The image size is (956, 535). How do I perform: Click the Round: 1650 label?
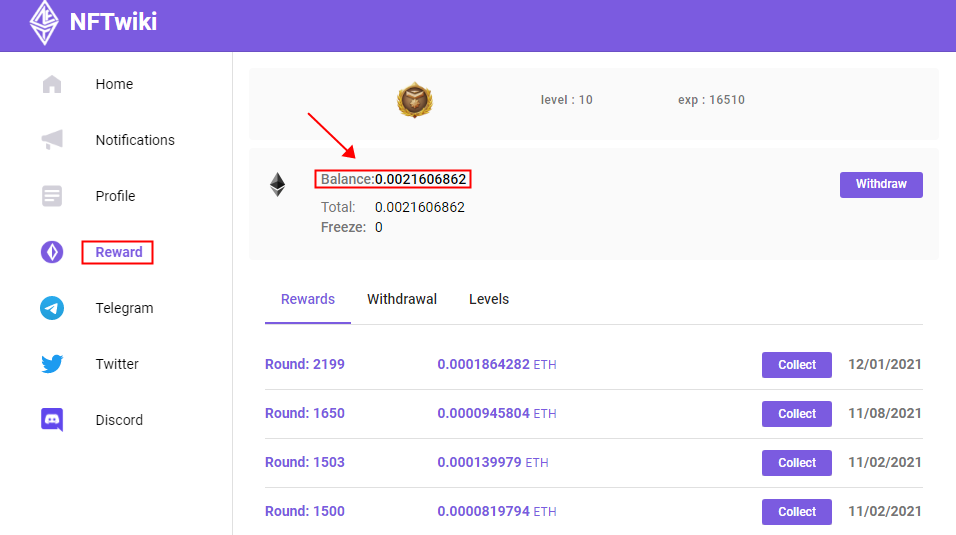(305, 413)
